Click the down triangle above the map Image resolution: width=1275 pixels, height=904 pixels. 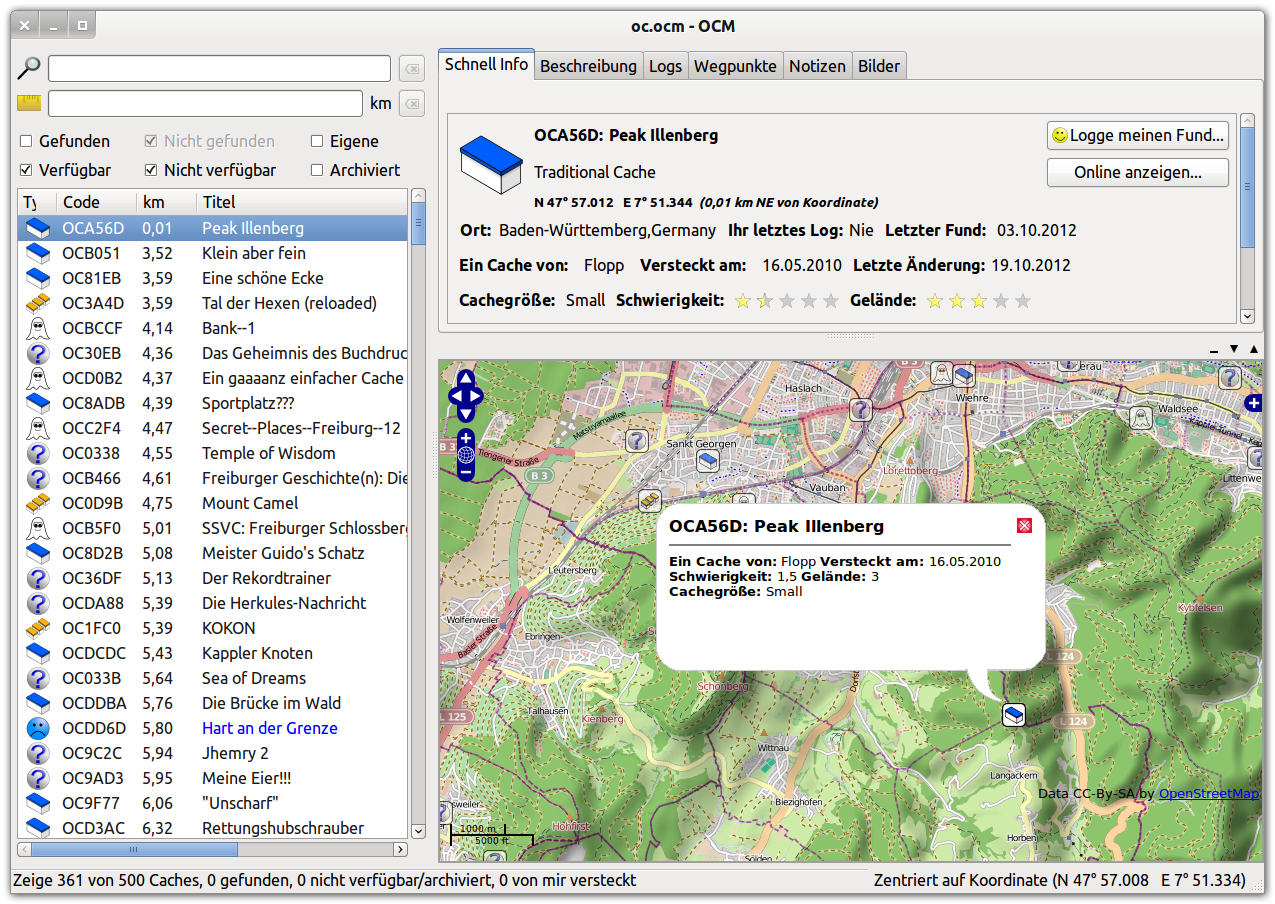pos(1234,349)
